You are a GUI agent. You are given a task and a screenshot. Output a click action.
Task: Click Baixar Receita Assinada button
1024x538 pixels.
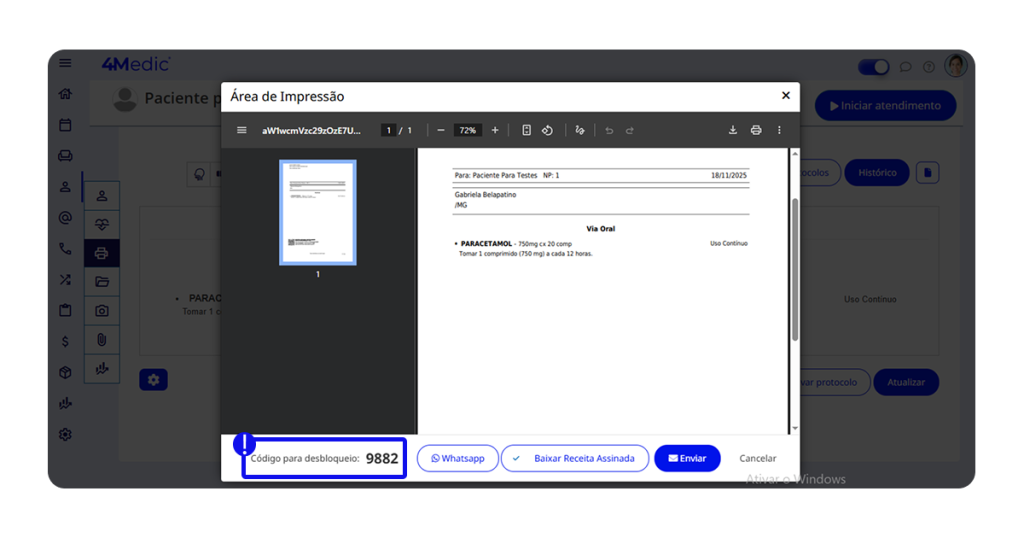point(575,458)
